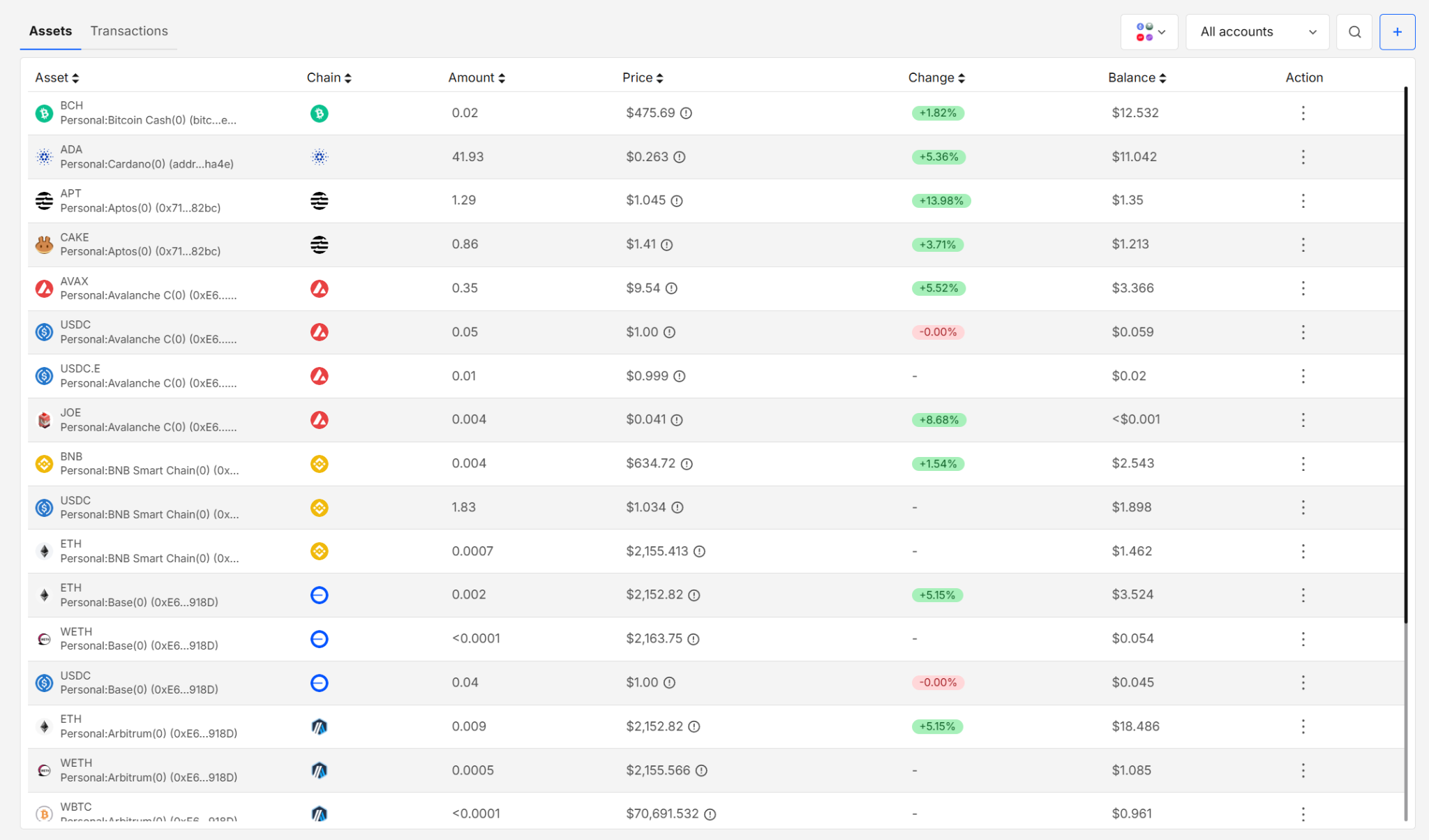Click the plus button to add a wallet
The width and height of the screenshot is (1429, 840).
tap(1397, 31)
